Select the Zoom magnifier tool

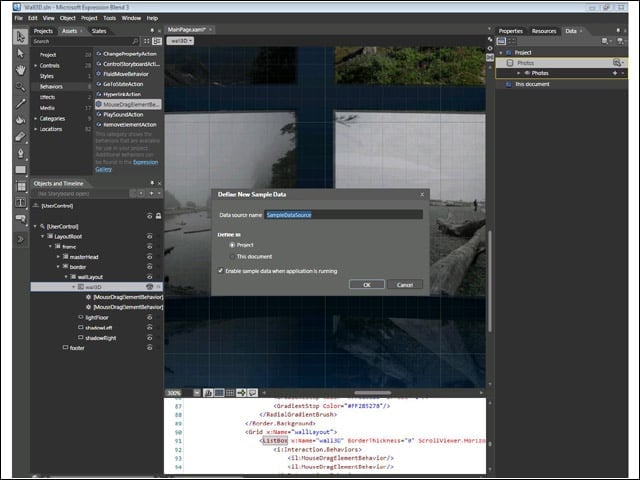[20, 87]
